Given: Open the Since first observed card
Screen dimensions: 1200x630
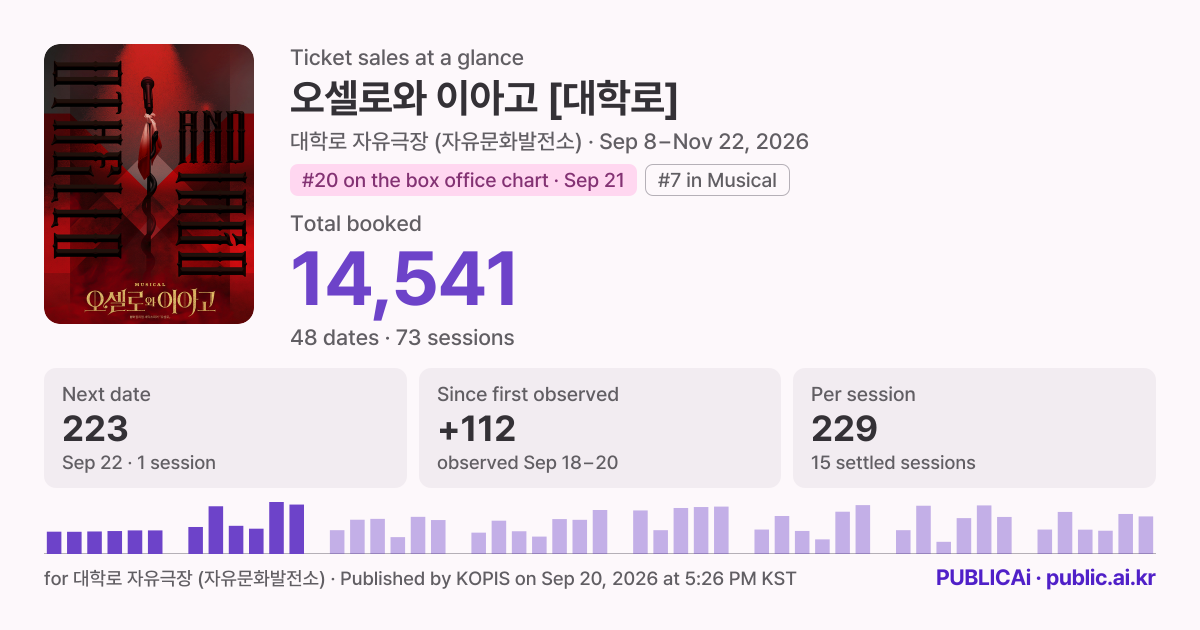Looking at the screenshot, I should pyautogui.click(x=600, y=428).
